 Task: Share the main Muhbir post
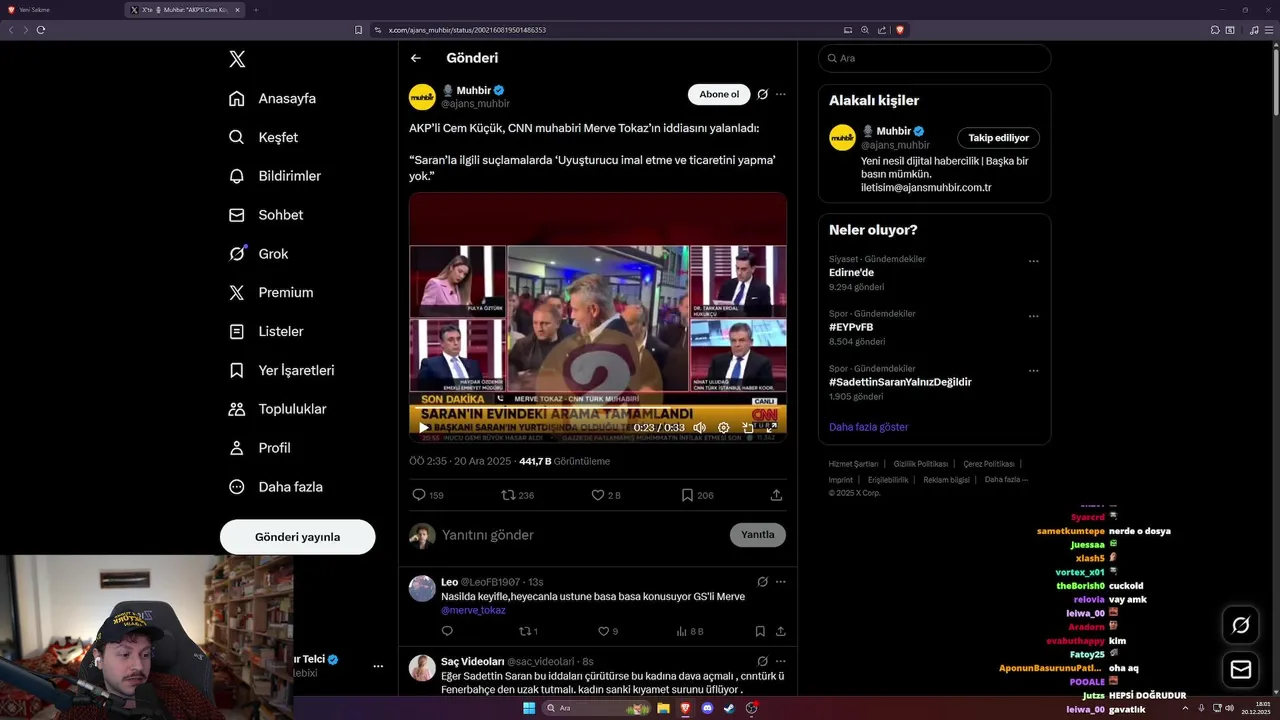click(x=776, y=495)
